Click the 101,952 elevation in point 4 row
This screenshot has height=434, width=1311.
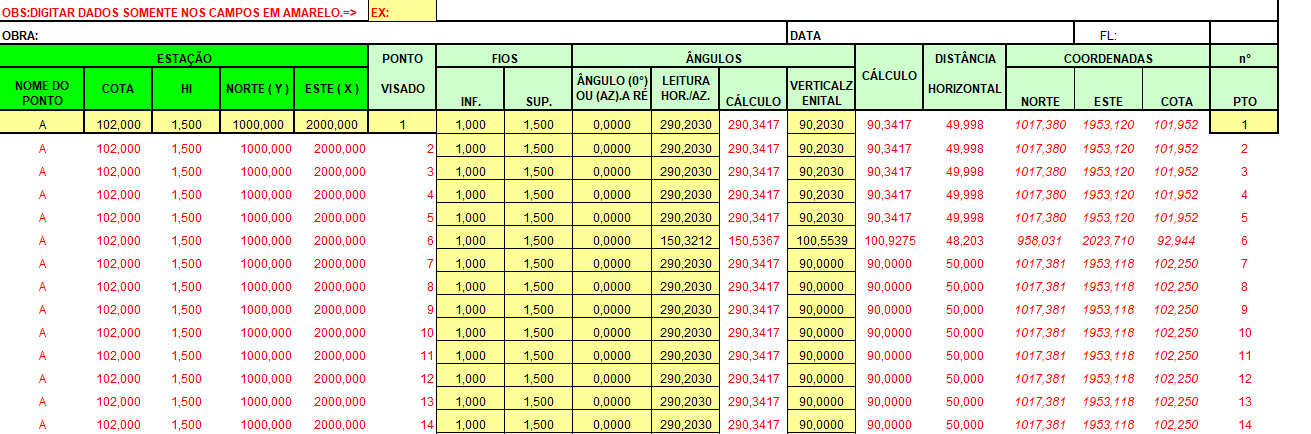coord(1176,195)
